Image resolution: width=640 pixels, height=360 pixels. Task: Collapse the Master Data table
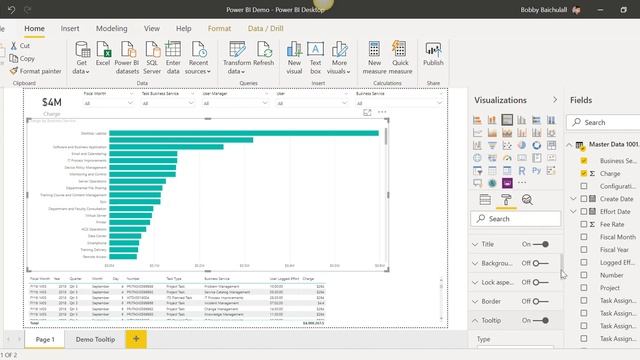click(x=569, y=144)
